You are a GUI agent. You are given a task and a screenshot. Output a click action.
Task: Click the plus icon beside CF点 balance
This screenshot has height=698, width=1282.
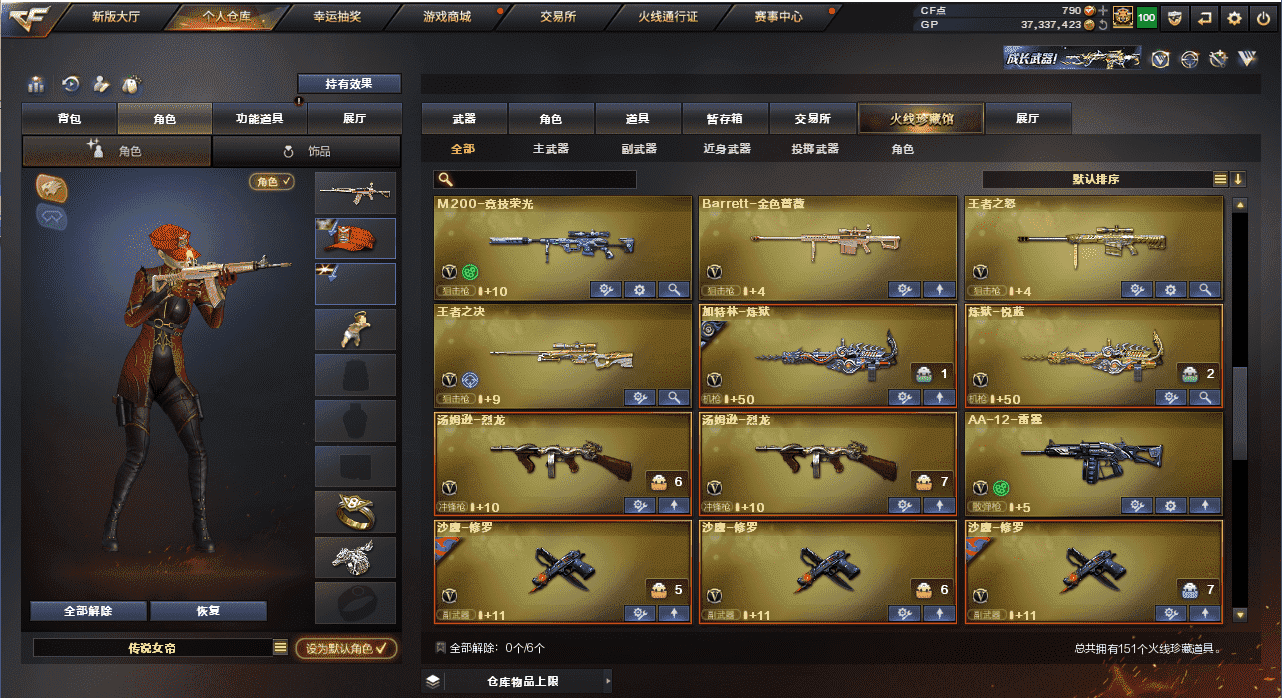[1103, 10]
